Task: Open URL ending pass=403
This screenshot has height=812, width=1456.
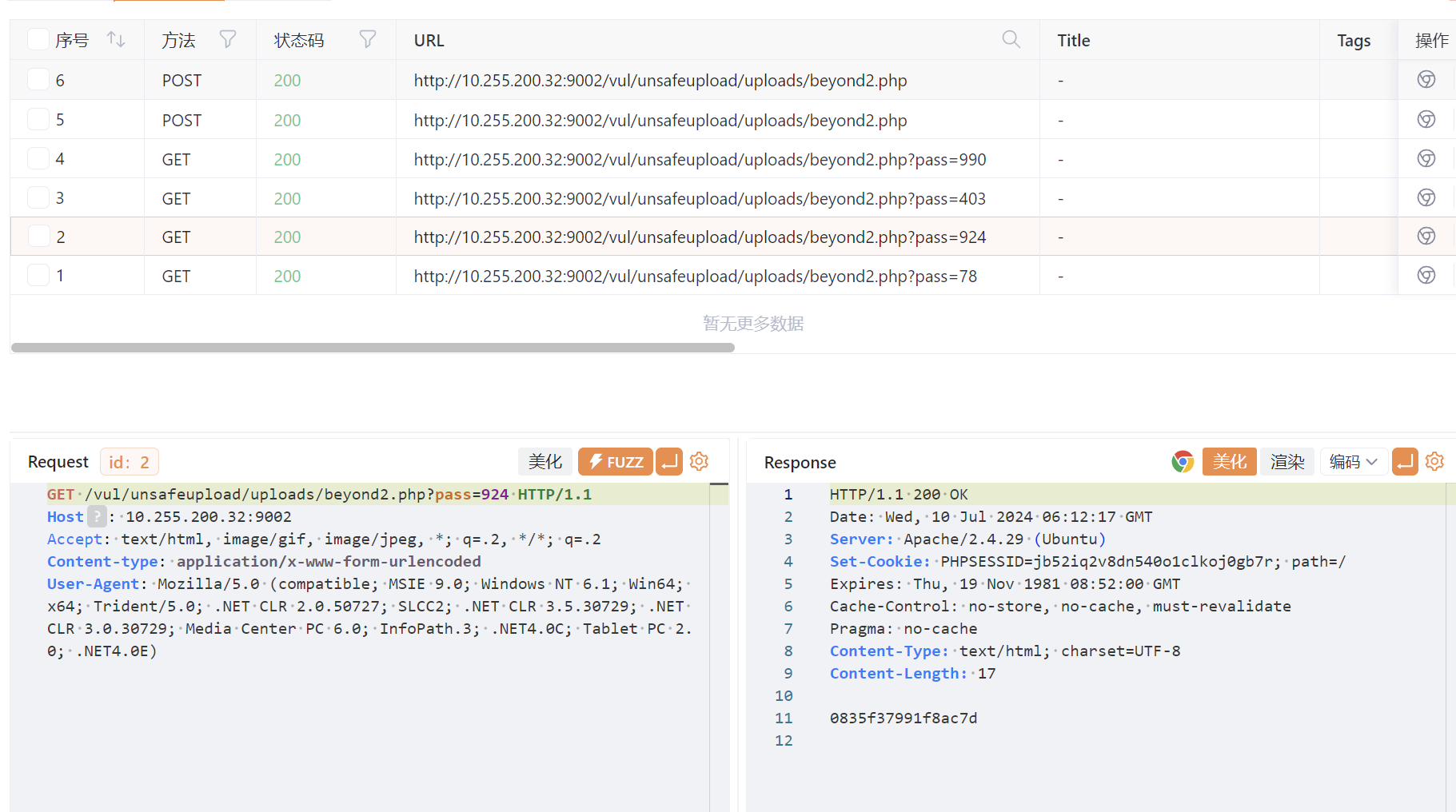Action: [x=700, y=198]
